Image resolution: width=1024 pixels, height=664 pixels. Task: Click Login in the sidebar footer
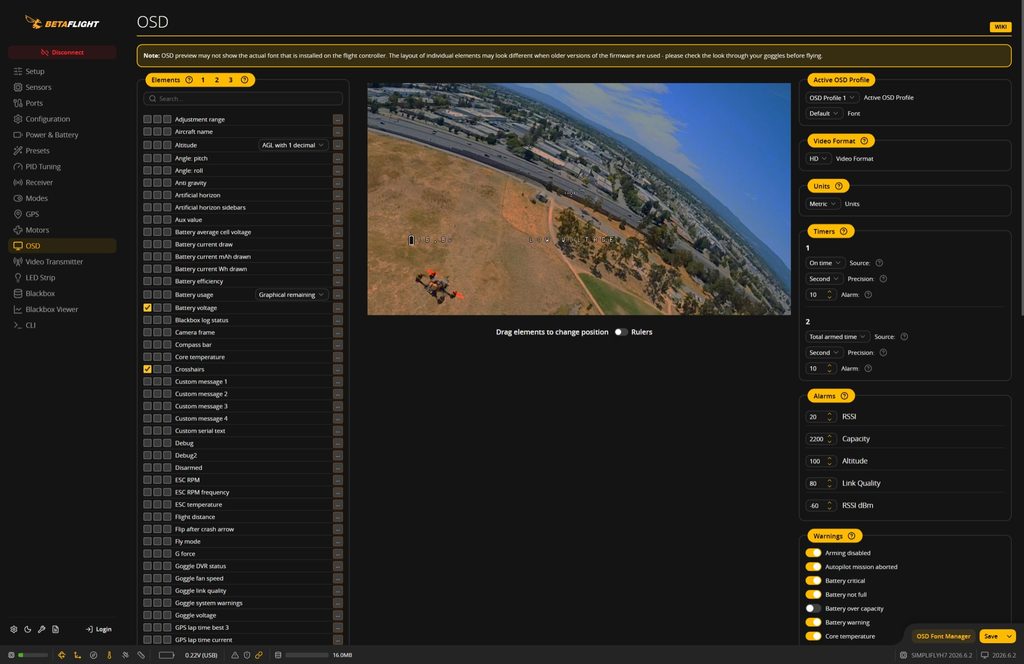pos(99,629)
